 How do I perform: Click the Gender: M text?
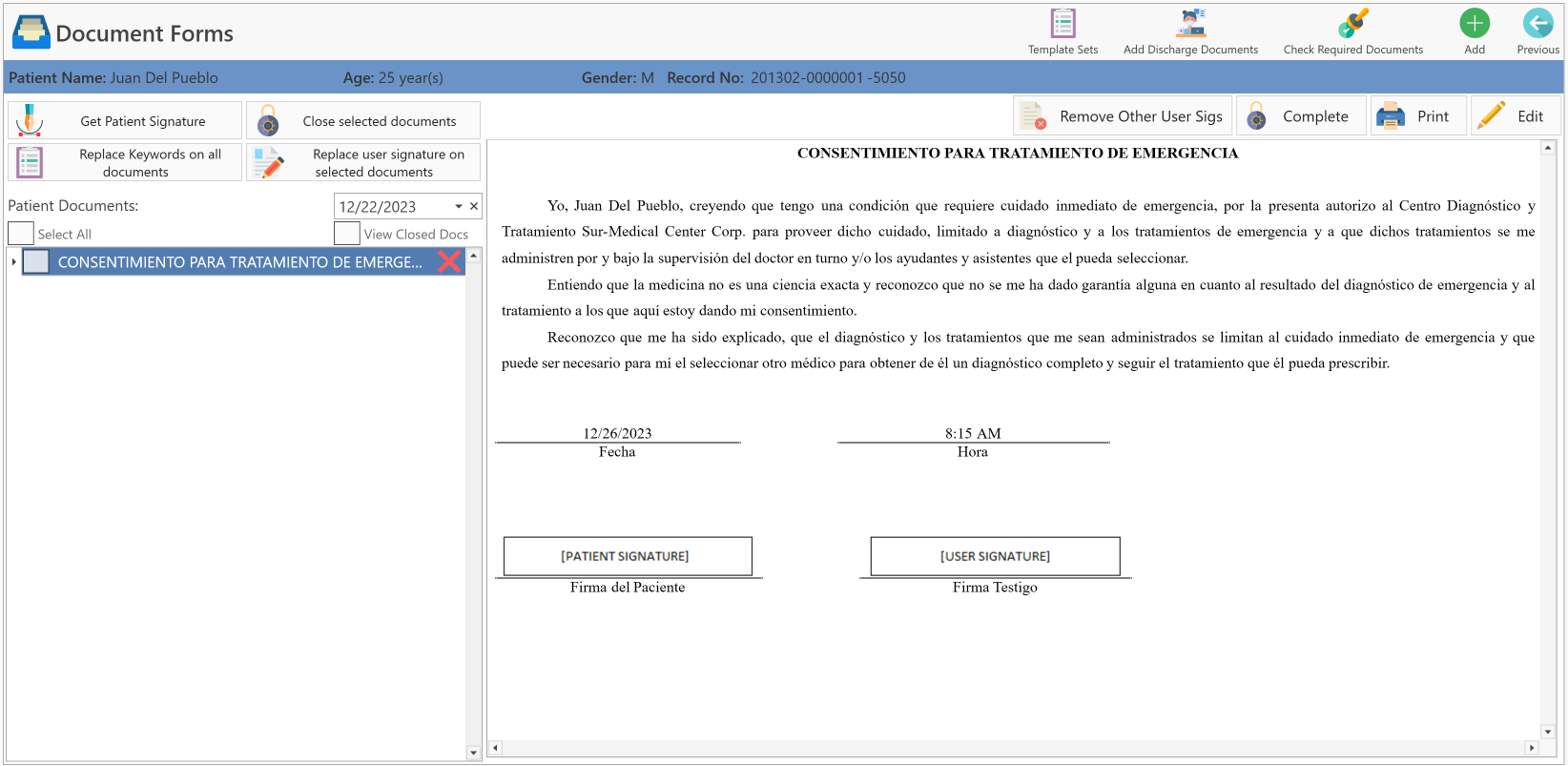click(x=618, y=78)
